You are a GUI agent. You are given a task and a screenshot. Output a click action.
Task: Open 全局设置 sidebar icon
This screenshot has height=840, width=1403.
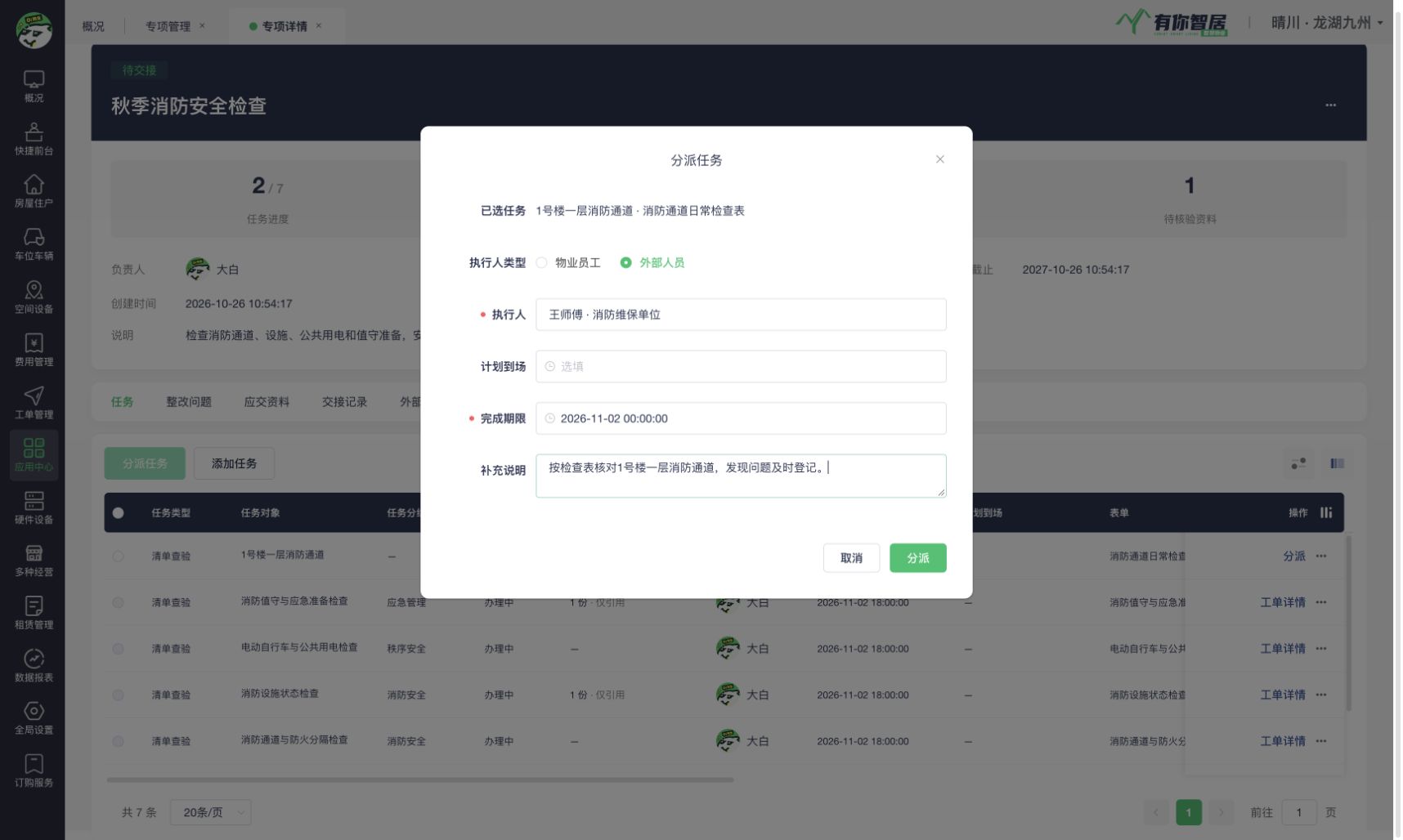click(34, 719)
